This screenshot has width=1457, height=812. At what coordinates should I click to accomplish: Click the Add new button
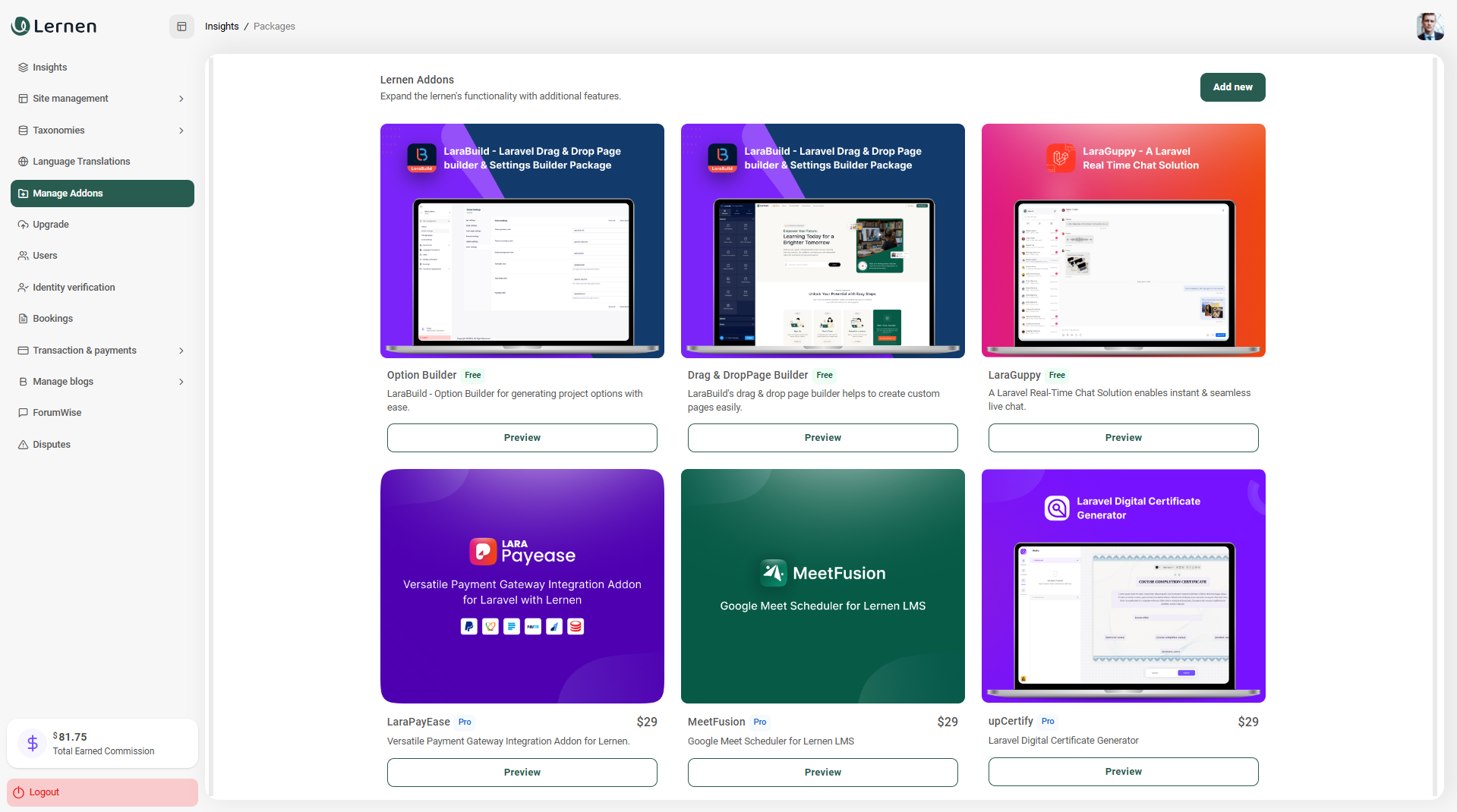point(1232,87)
